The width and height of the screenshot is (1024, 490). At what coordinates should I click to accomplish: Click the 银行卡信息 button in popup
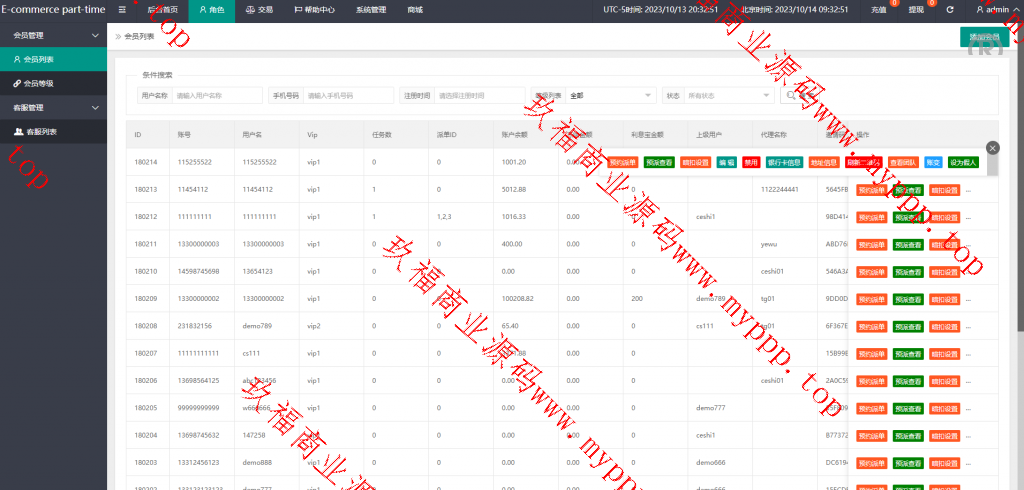pos(784,162)
